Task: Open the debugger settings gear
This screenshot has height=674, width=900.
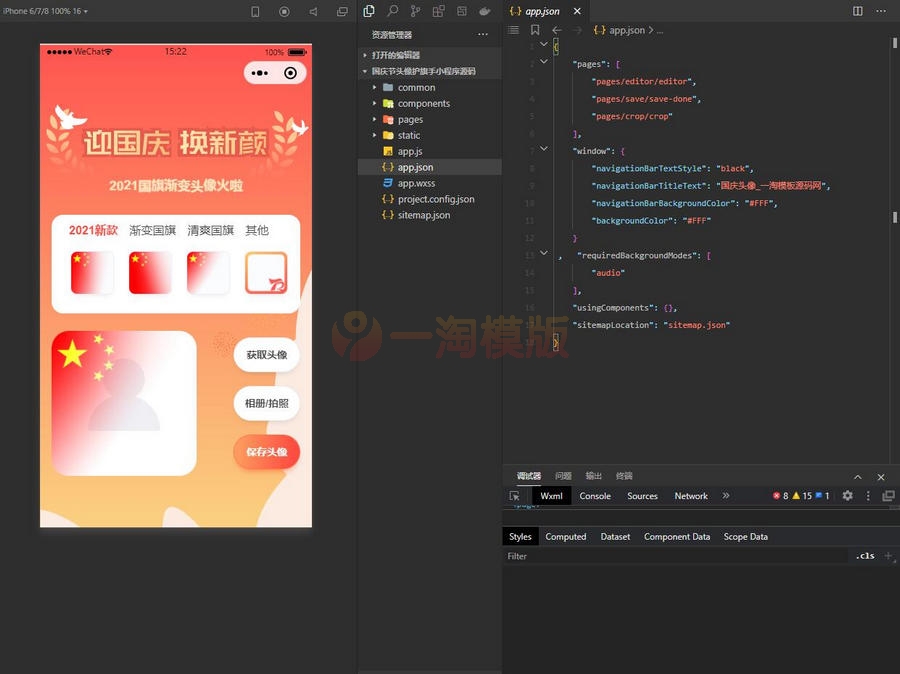Action: 847,496
